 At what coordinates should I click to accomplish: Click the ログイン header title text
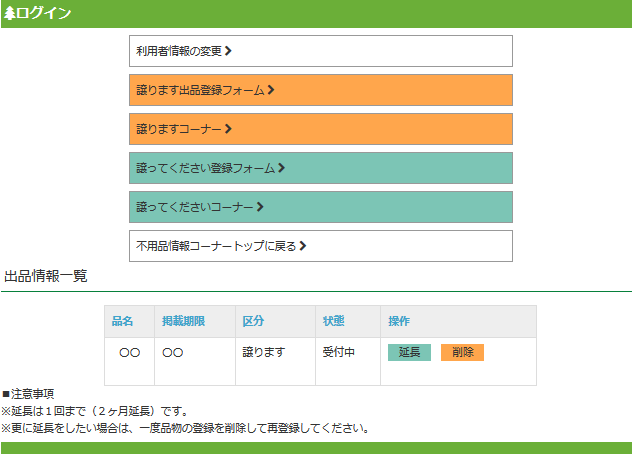(44, 13)
